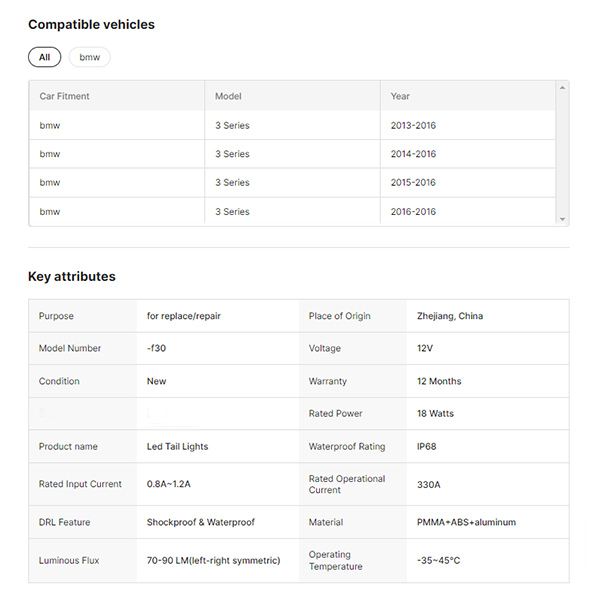
Task: Click the "-f30" model number value
Action: coord(158,348)
